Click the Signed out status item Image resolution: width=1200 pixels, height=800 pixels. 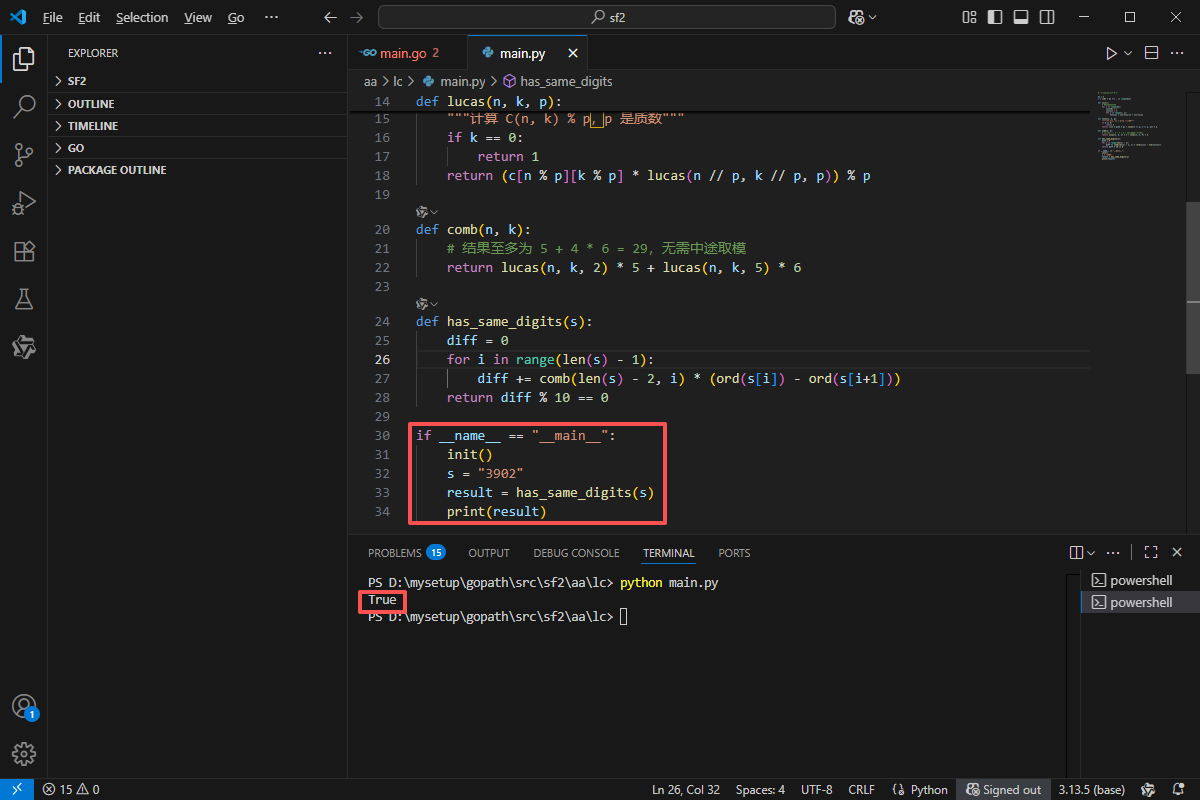[1004, 789]
